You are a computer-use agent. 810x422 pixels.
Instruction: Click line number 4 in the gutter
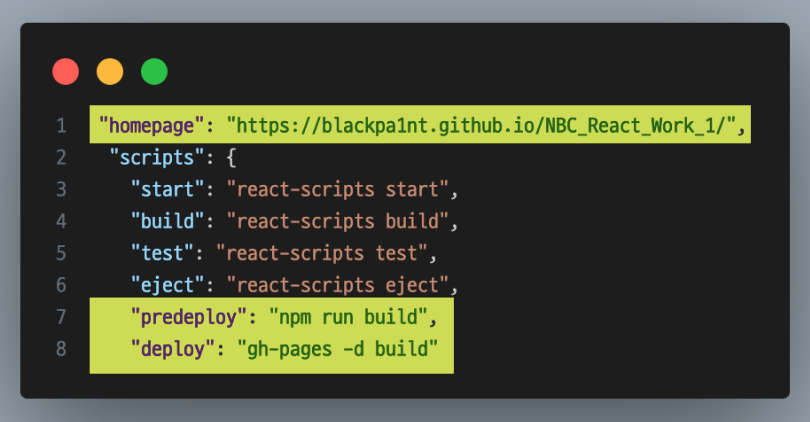coord(61,221)
